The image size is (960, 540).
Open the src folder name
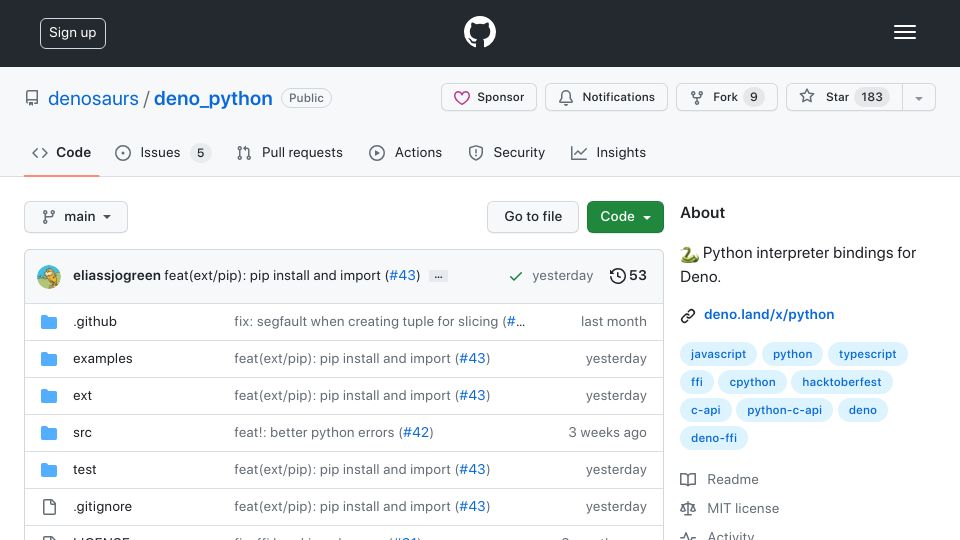[x=82, y=433]
